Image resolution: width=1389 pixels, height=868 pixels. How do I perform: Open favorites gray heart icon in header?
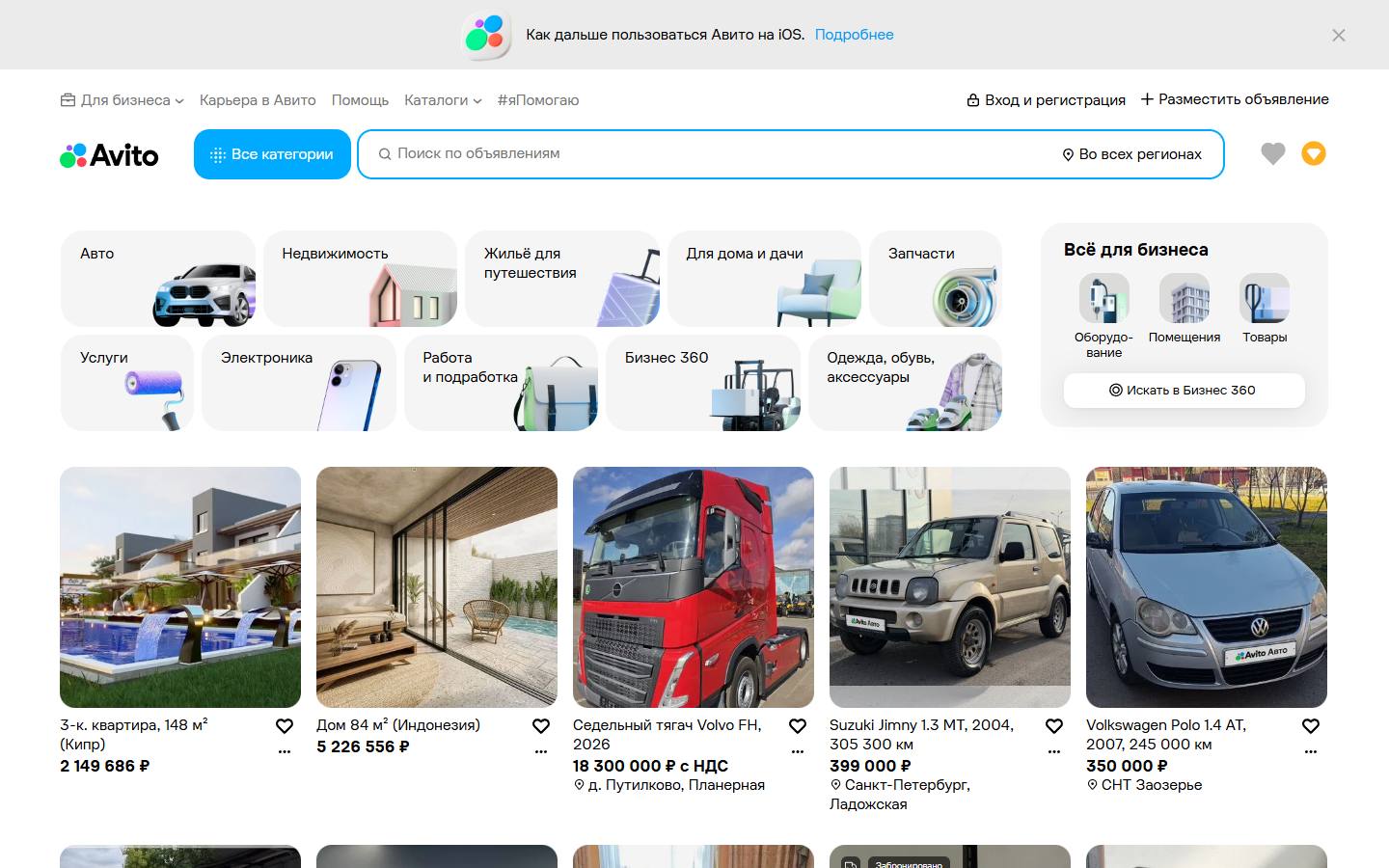1273,153
